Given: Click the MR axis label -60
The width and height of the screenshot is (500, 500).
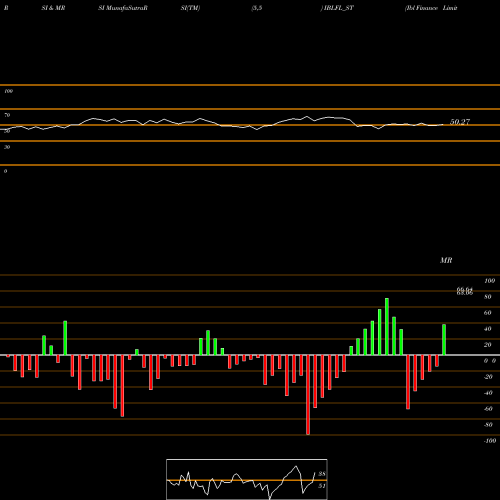Looking at the screenshot, I should pos(488,409).
